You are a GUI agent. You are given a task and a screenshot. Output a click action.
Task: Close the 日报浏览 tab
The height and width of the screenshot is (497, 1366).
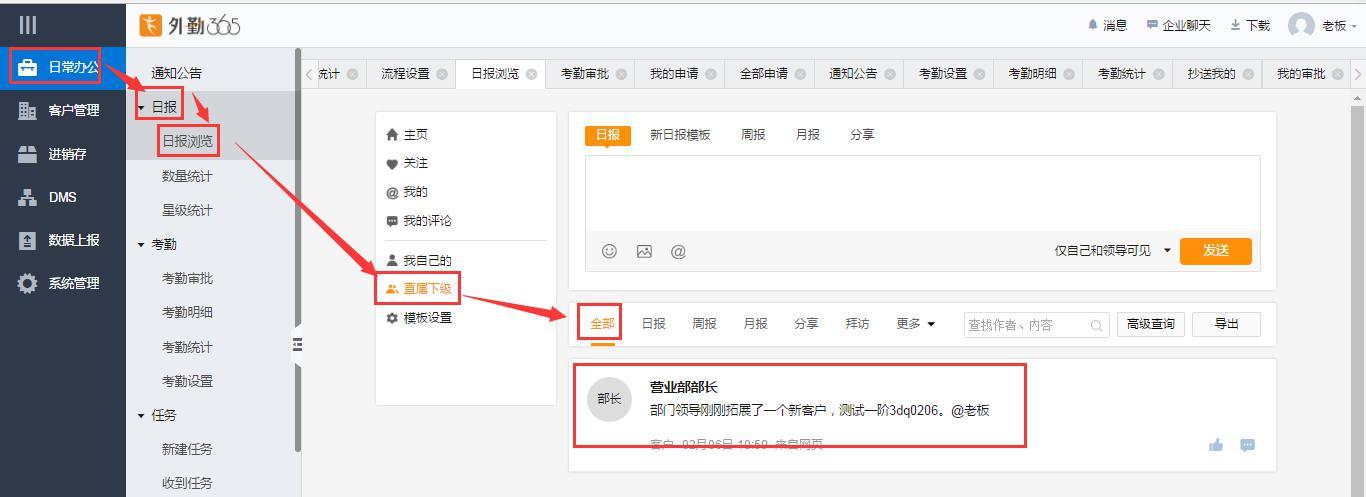[531, 74]
